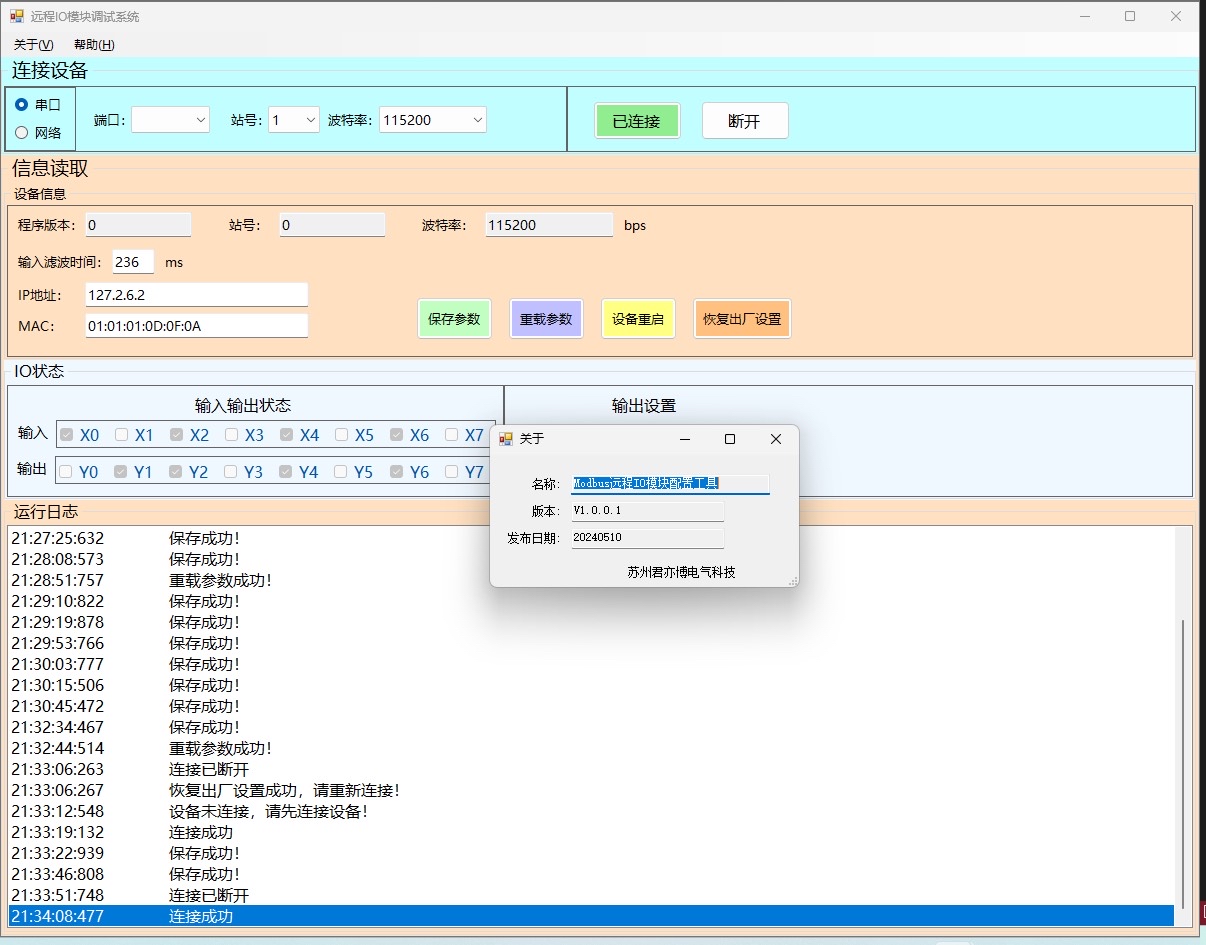Close the main 远程IO模块调试系统 window
This screenshot has height=945, width=1206.
[1176, 16]
